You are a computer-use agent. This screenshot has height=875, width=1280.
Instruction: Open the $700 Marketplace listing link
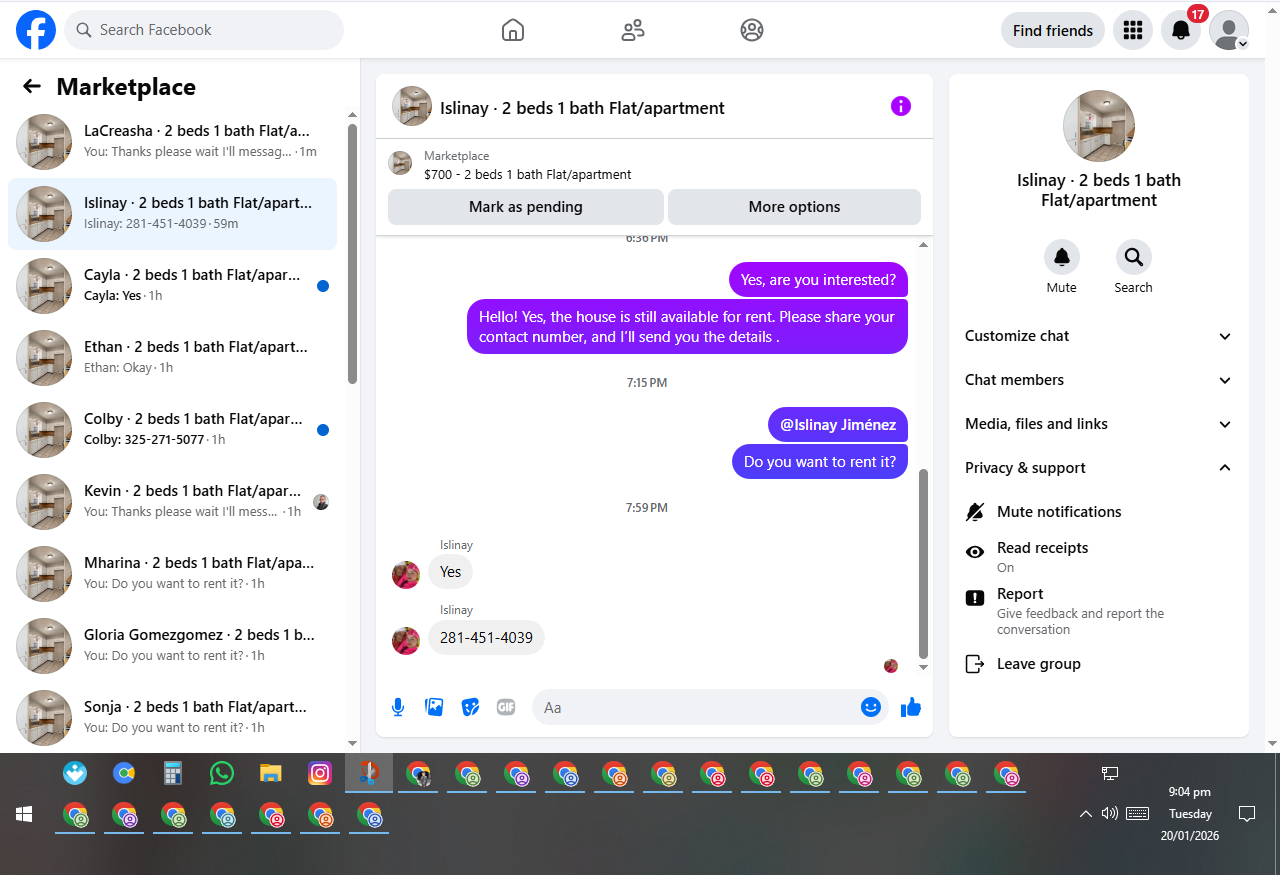coord(527,174)
